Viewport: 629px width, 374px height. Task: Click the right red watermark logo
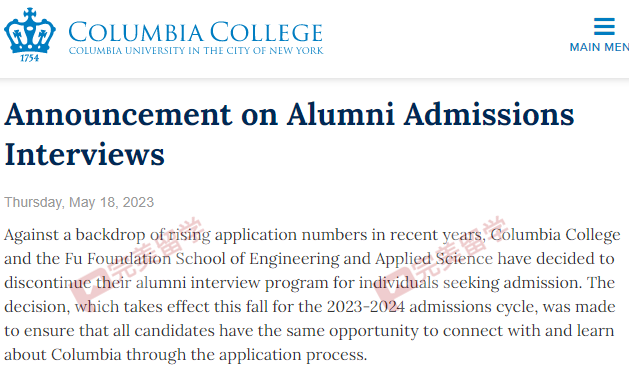441,257
